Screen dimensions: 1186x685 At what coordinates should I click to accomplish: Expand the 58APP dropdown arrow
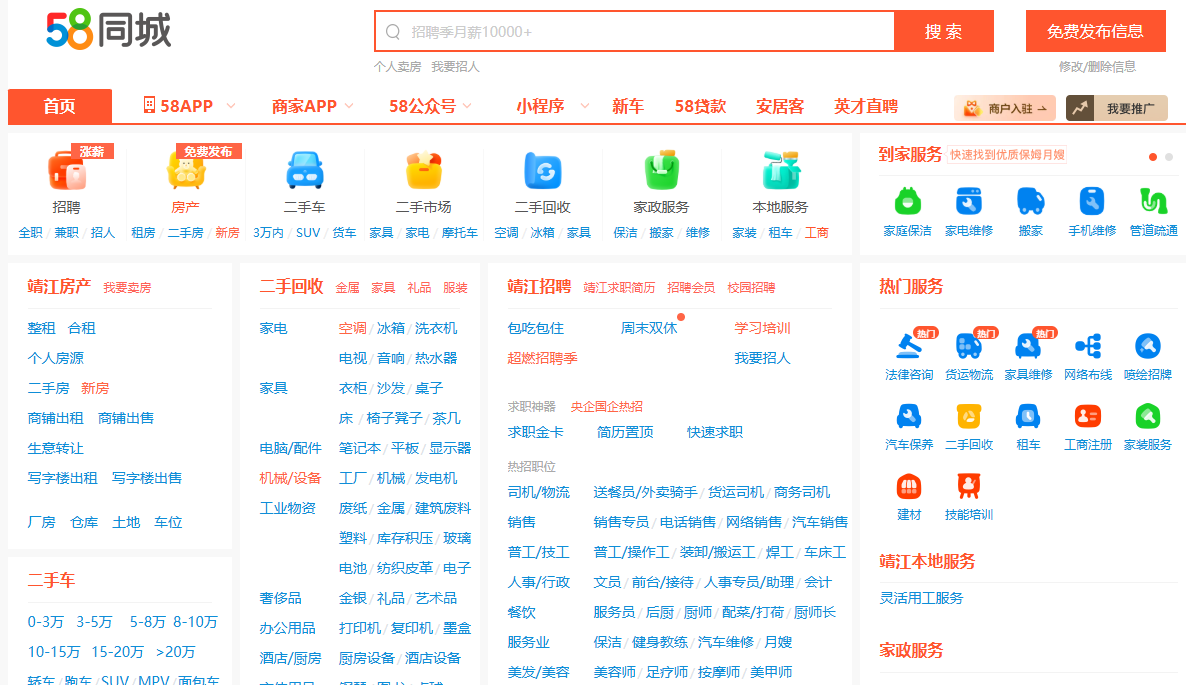[x=231, y=106]
